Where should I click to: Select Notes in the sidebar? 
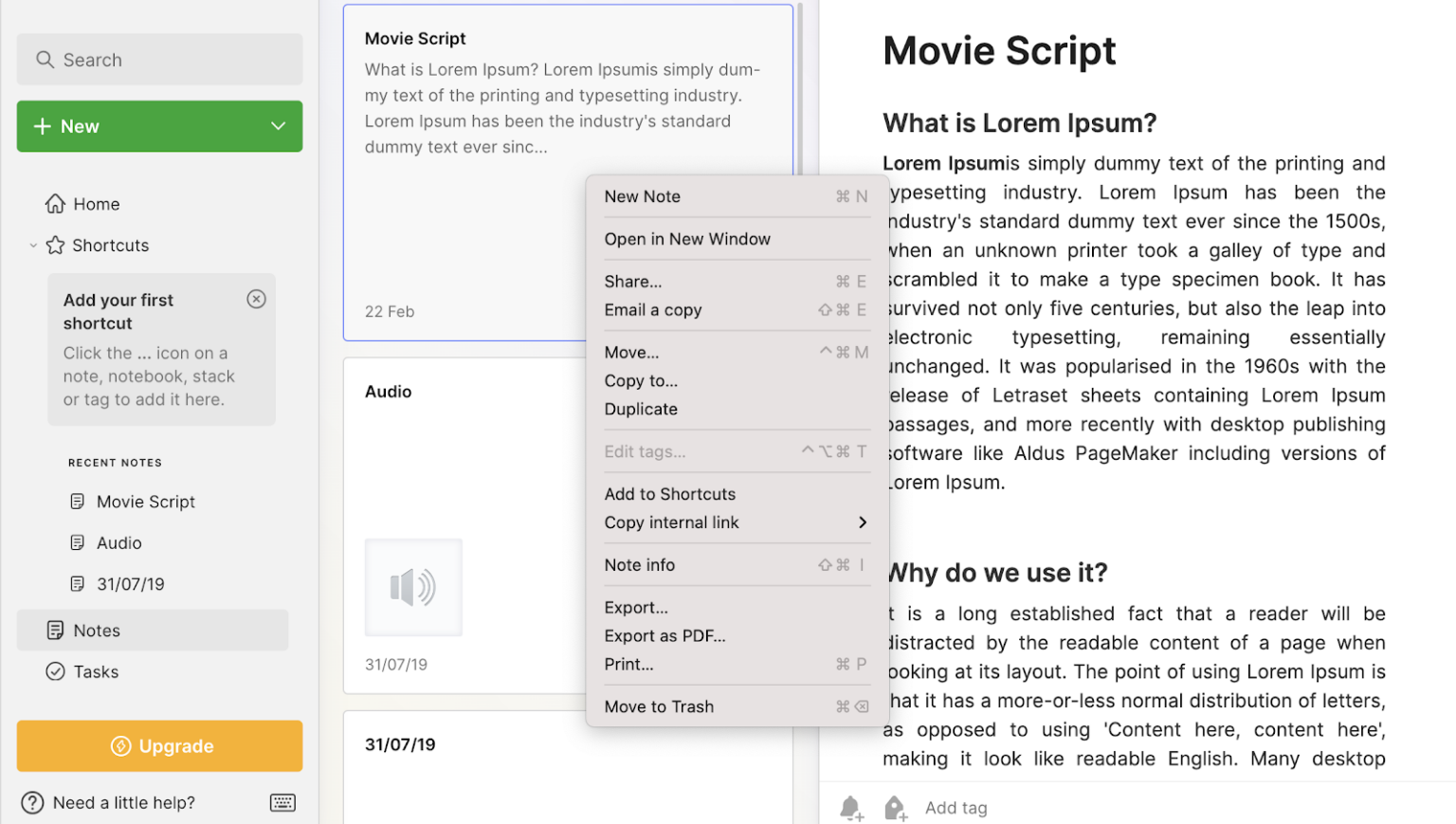tap(95, 630)
